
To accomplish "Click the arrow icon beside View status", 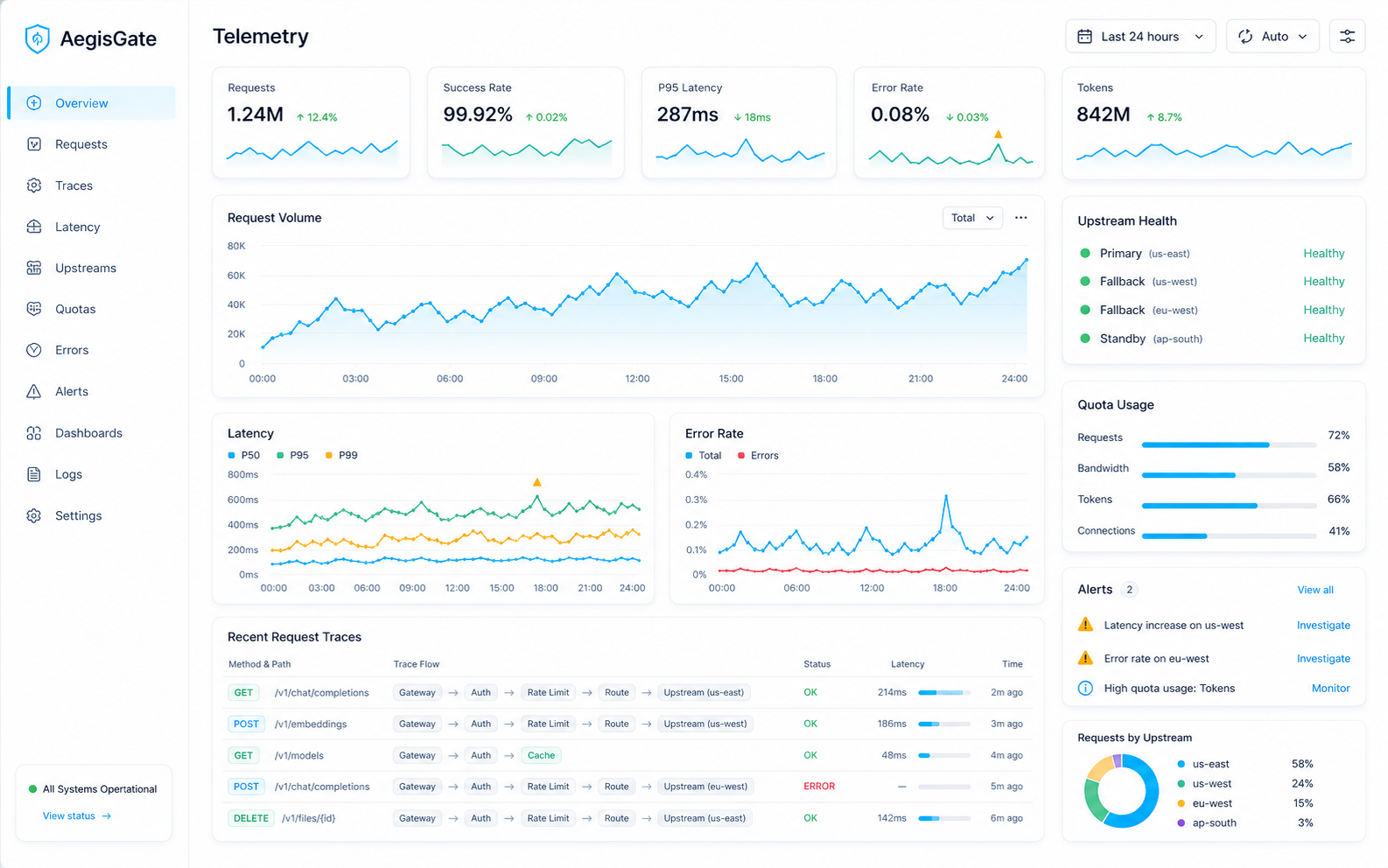I will click(107, 816).
